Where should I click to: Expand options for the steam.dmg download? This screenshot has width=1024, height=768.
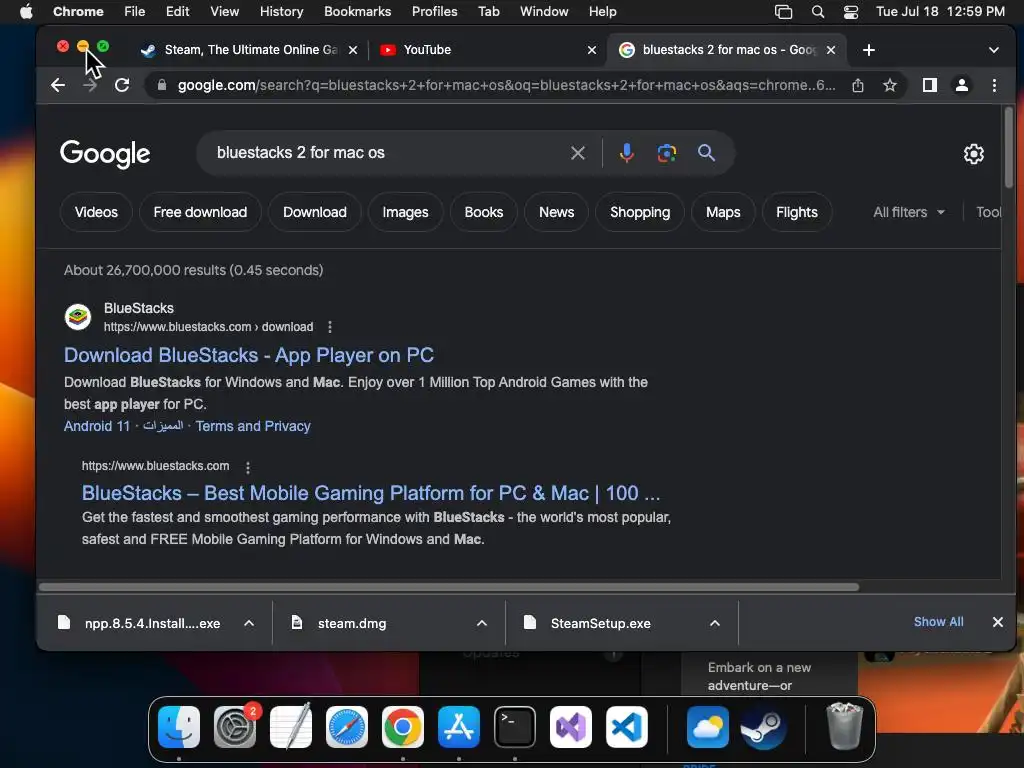(x=482, y=623)
